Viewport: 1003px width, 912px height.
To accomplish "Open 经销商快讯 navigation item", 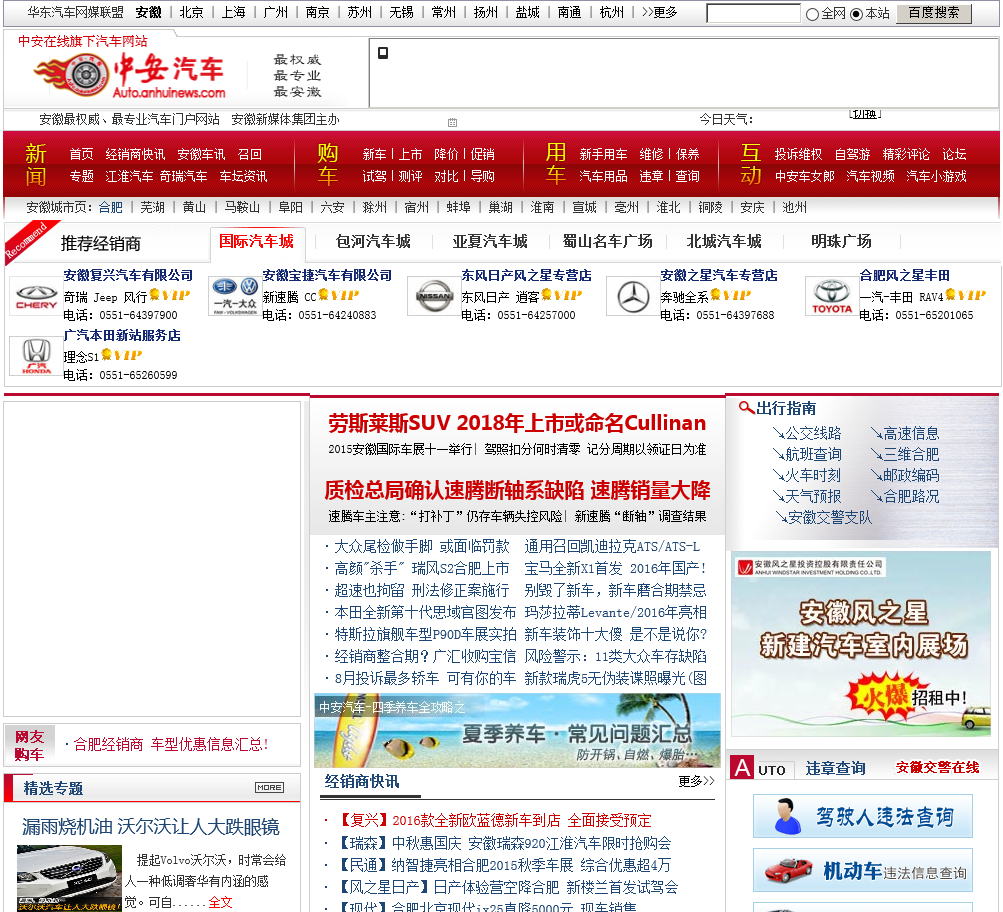I will click(x=135, y=154).
